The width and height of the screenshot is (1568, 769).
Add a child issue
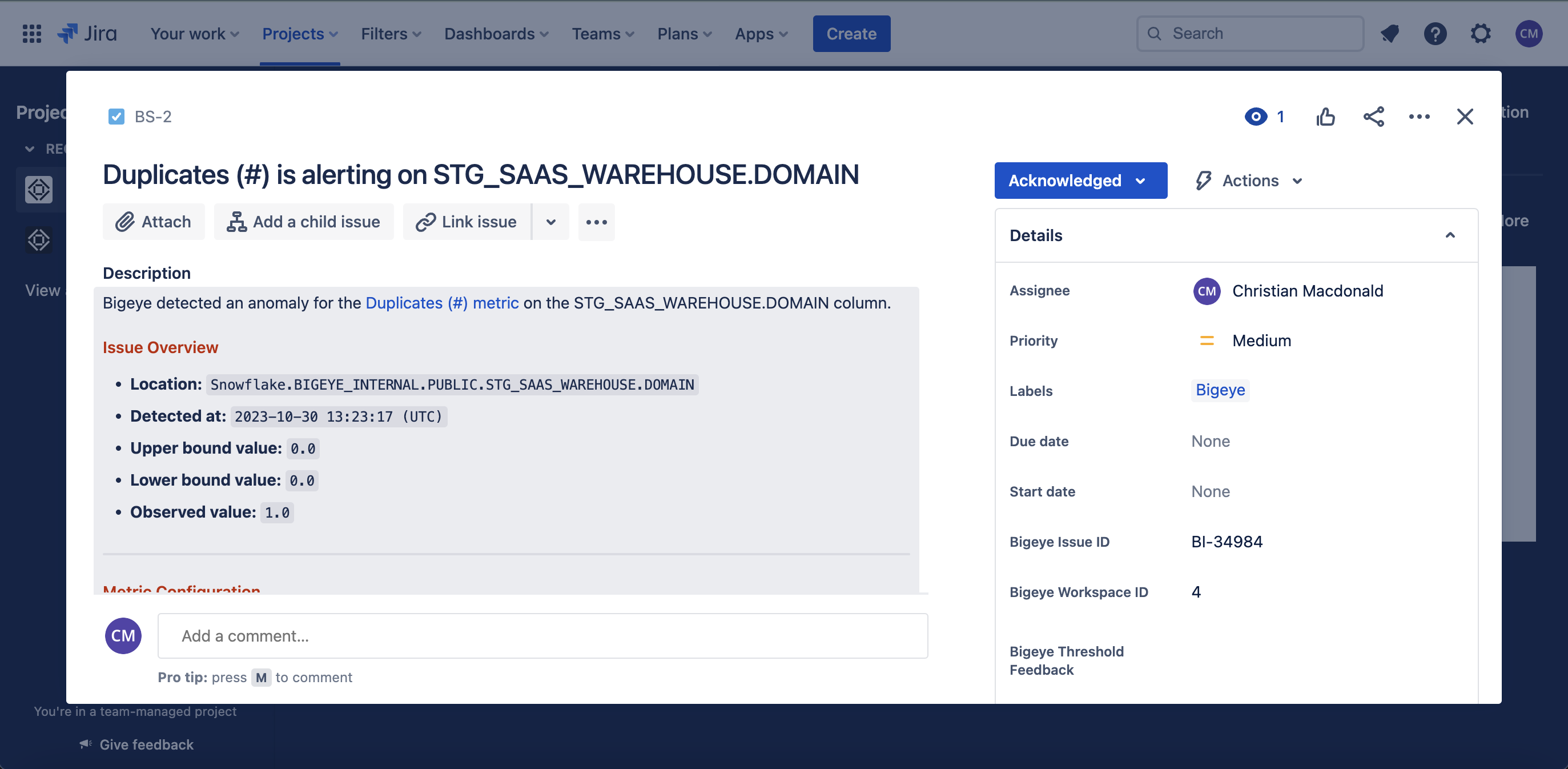[304, 222]
